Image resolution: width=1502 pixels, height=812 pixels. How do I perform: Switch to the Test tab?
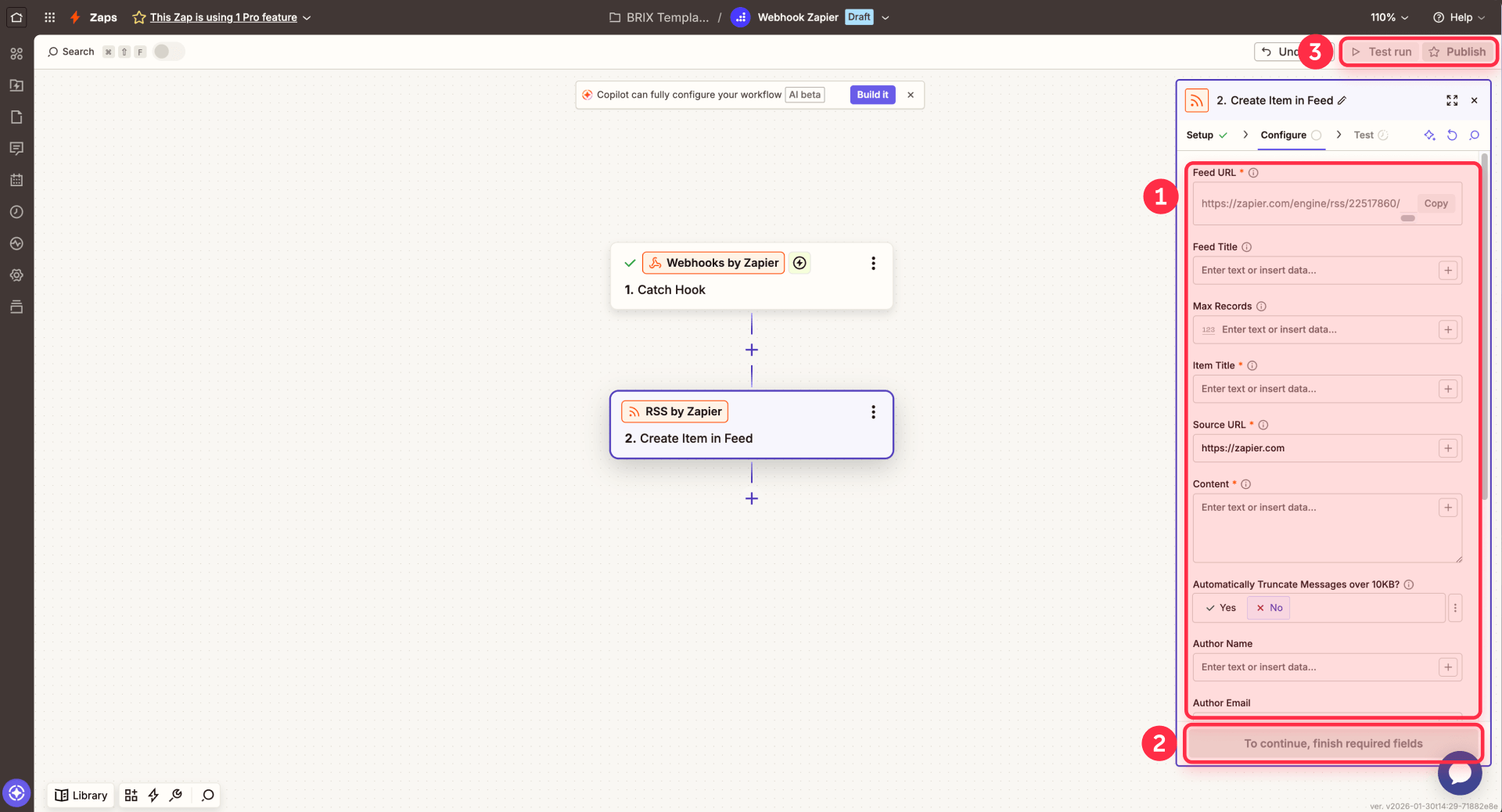[x=1371, y=135]
